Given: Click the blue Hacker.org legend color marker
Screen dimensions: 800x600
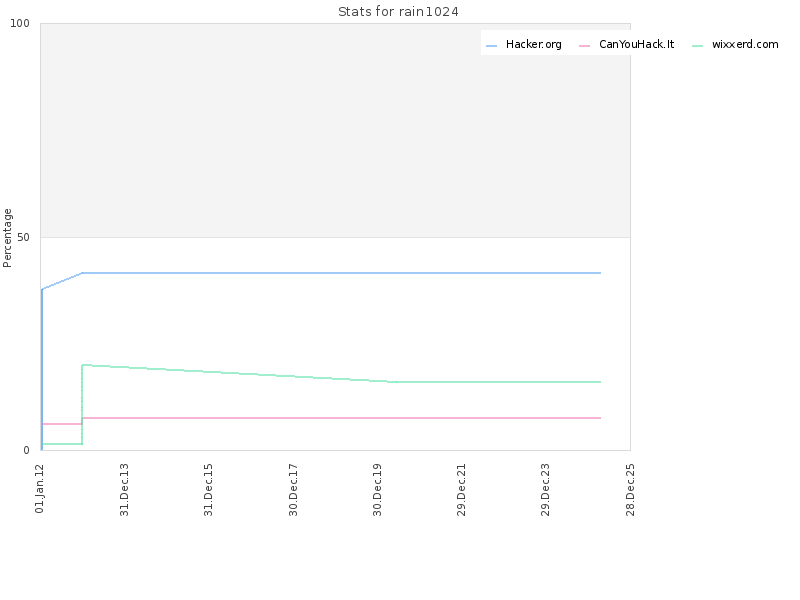Looking at the screenshot, I should point(491,46).
